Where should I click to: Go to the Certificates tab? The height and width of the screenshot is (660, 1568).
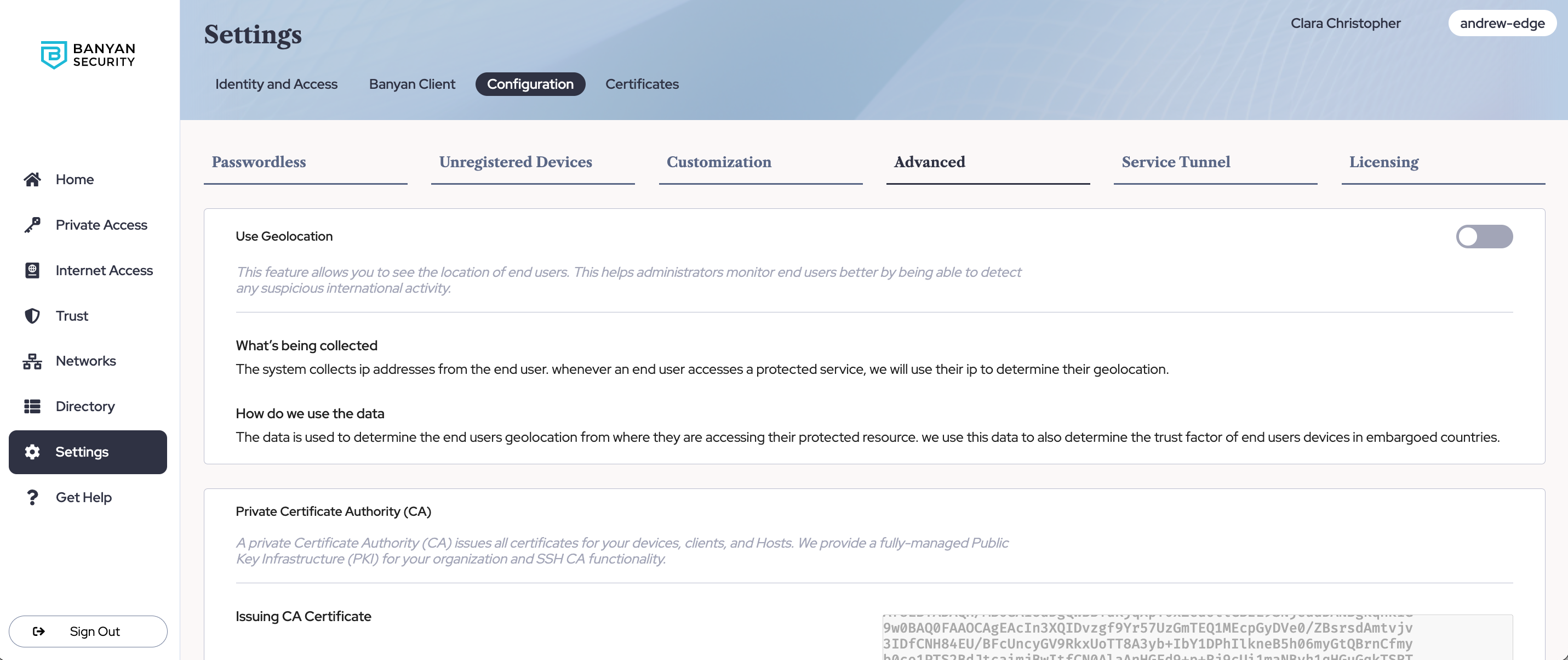click(x=642, y=84)
